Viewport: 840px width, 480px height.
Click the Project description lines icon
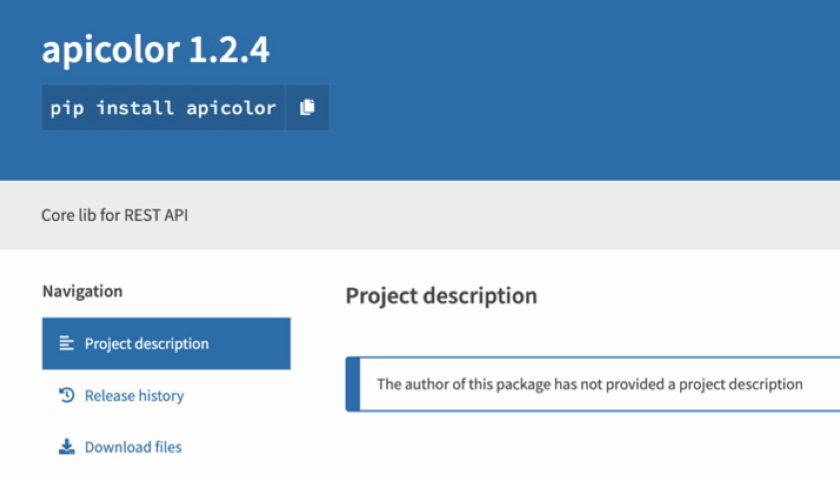(66, 343)
